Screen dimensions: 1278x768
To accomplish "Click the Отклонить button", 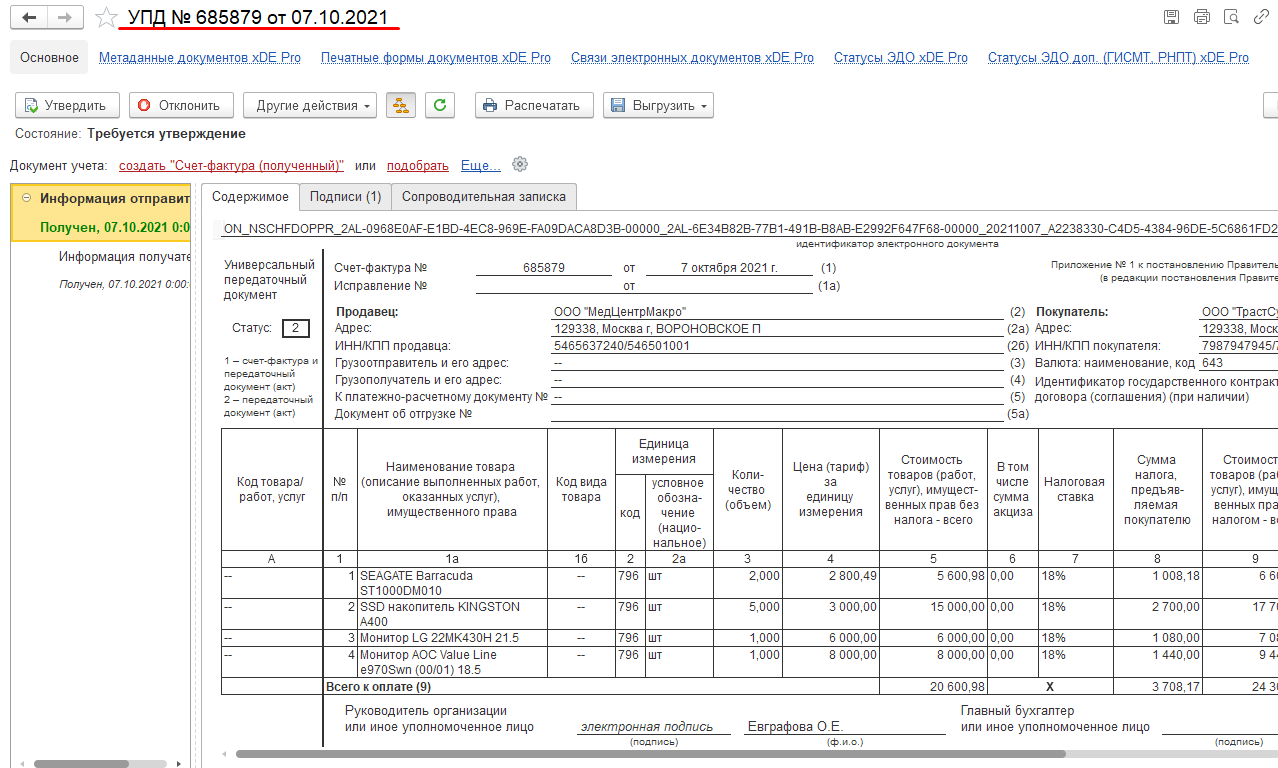I will click(x=181, y=105).
